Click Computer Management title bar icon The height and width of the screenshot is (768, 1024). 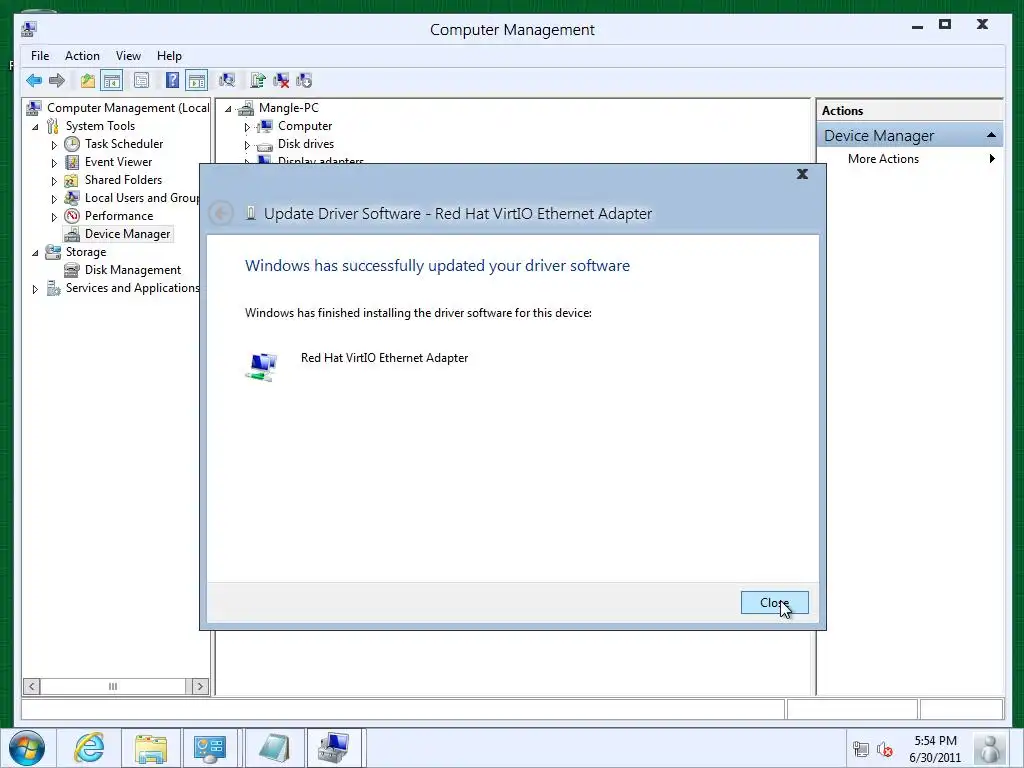click(x=29, y=29)
